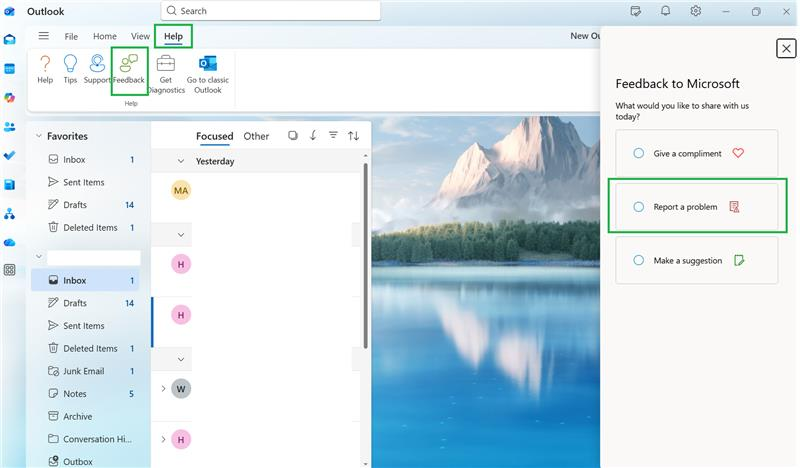Select the Help ribbon tab
Viewport: 800px width, 468px height.
(173, 36)
